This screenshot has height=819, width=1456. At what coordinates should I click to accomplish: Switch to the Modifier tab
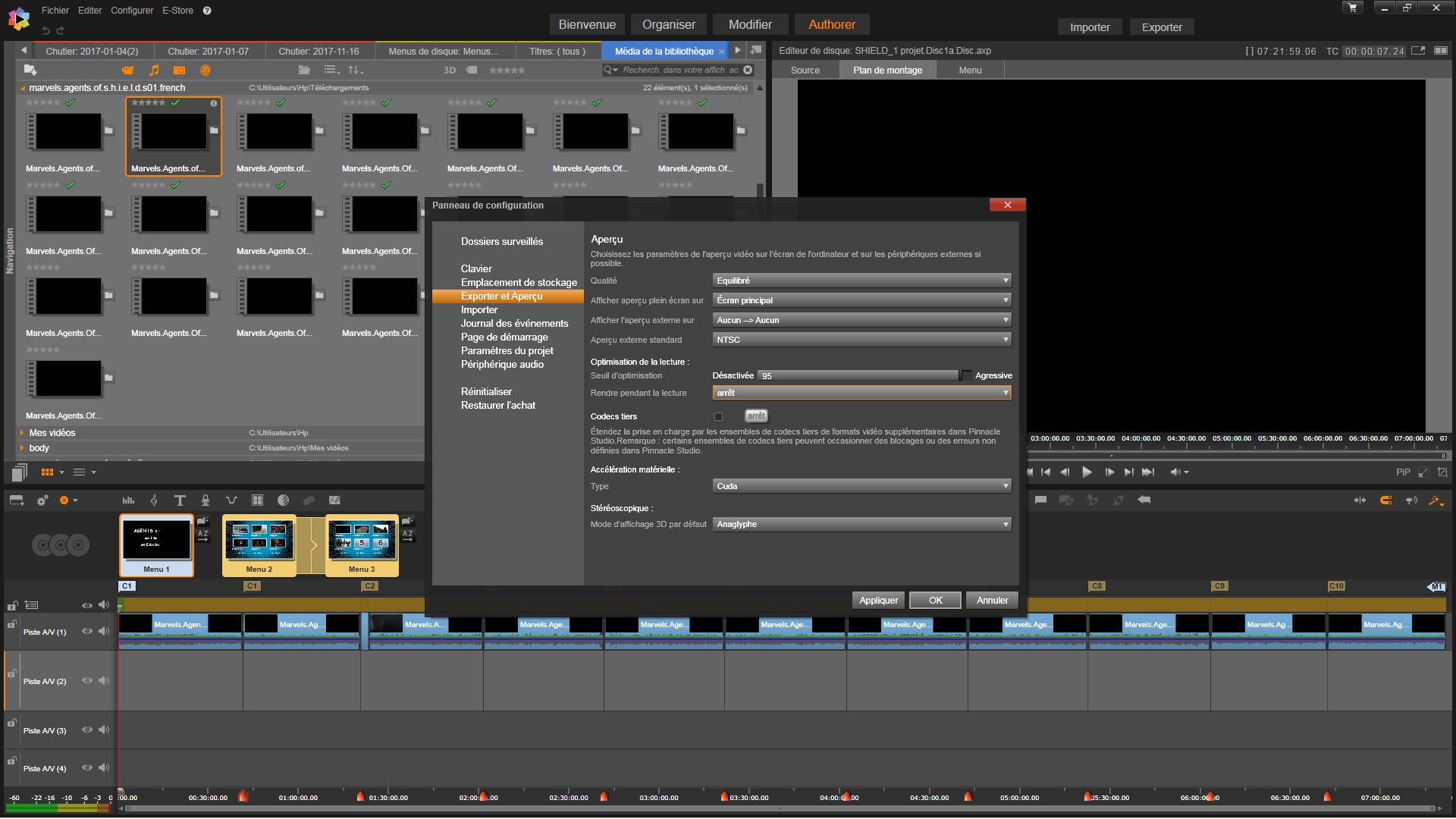click(749, 24)
